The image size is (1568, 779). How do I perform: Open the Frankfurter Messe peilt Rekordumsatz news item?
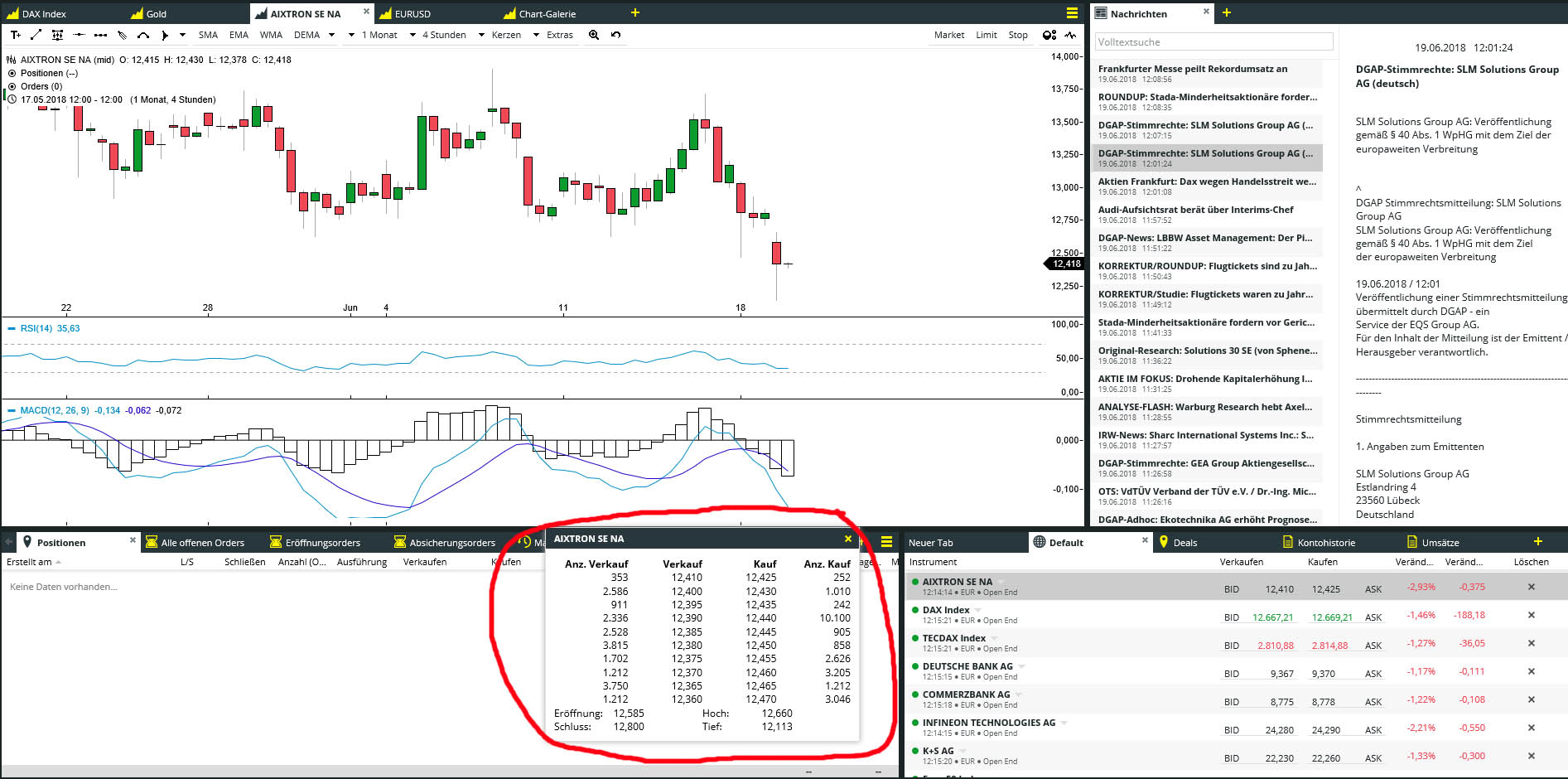point(1207,73)
